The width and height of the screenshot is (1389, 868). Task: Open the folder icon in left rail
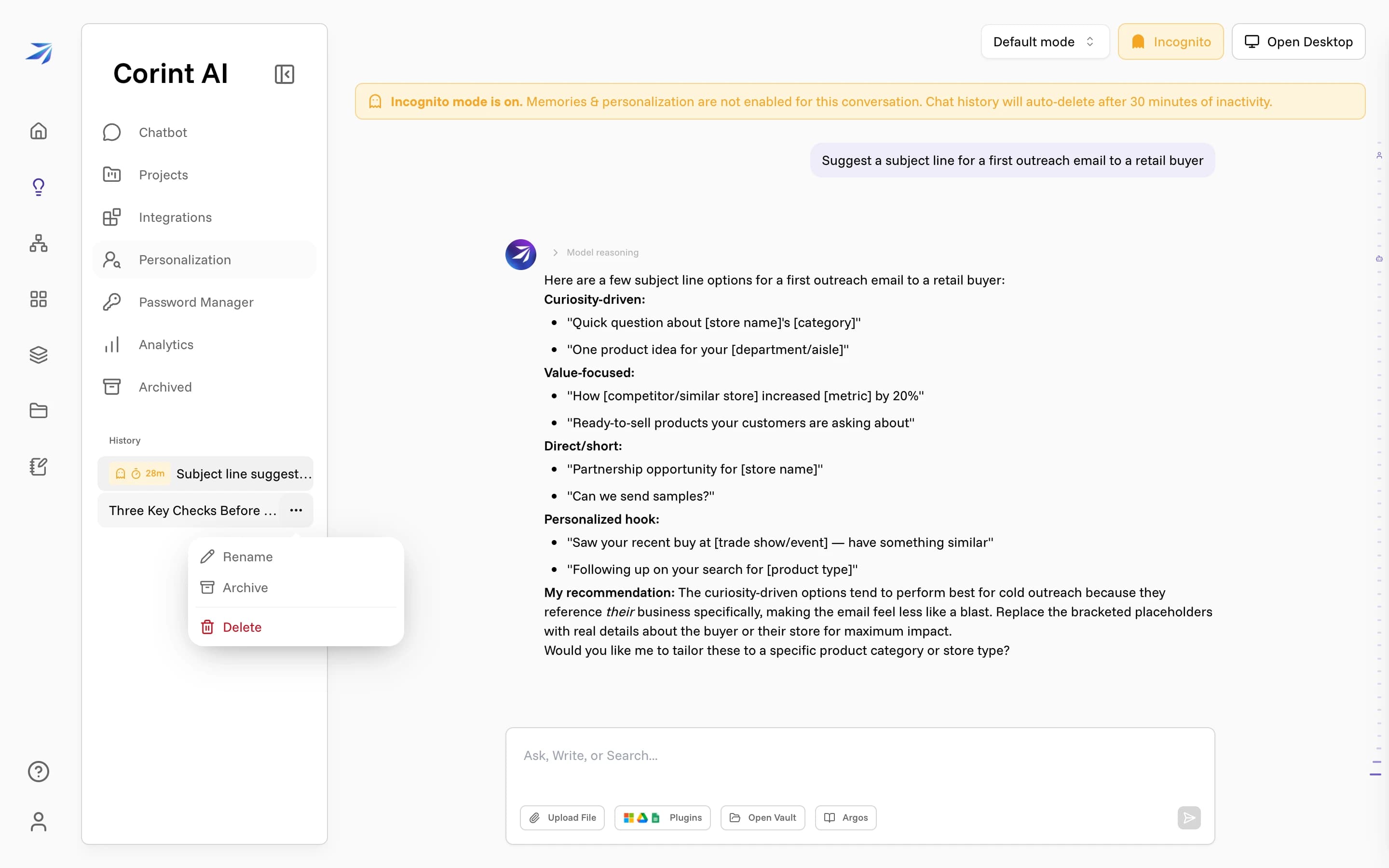pos(39,410)
